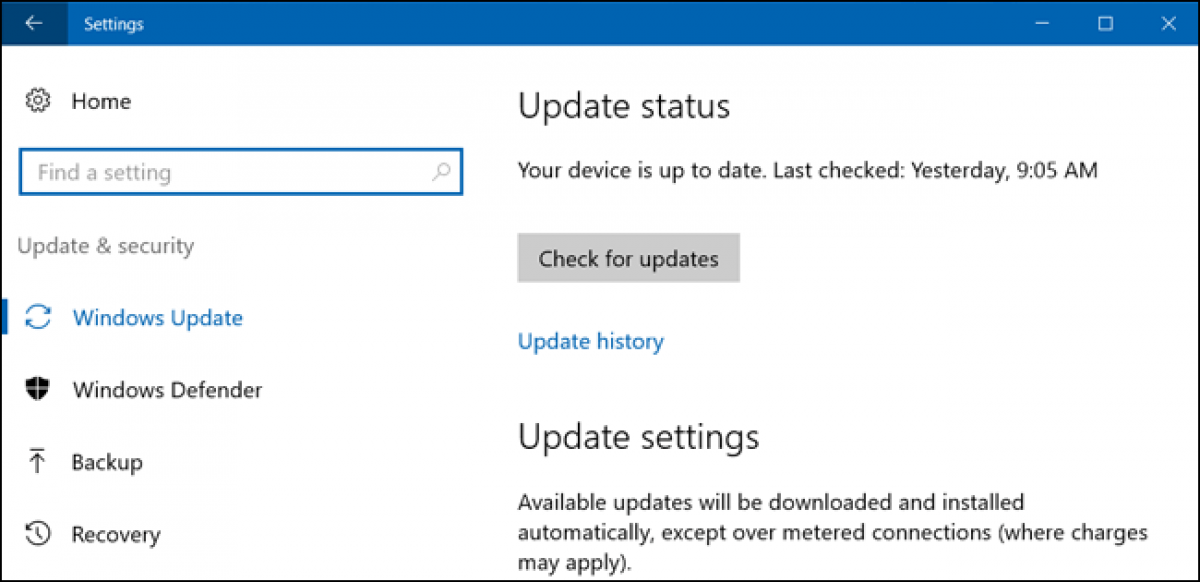Click the back arrow in the title bar
The image size is (1200, 582).
[x=33, y=22]
